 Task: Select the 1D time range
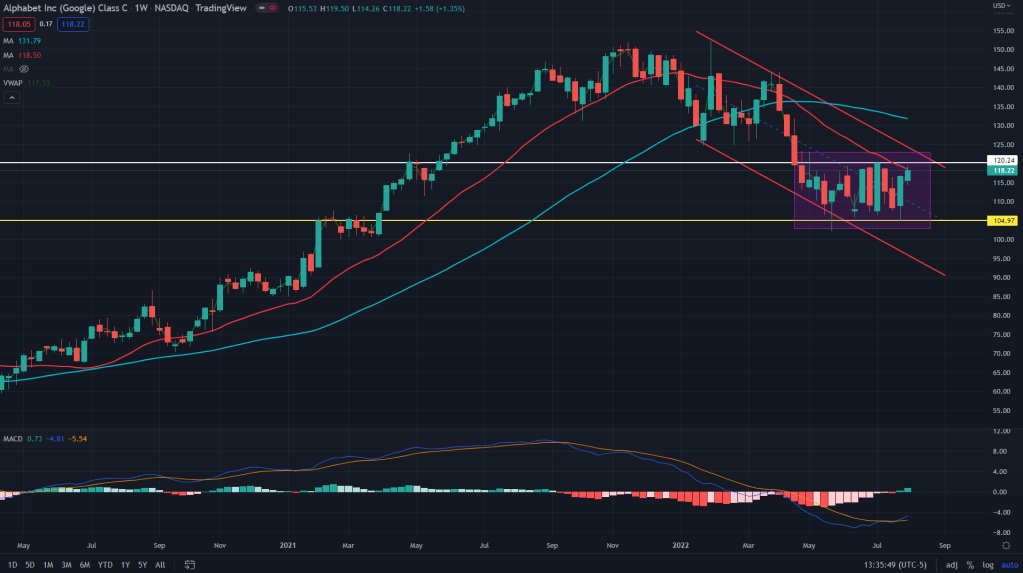point(11,564)
